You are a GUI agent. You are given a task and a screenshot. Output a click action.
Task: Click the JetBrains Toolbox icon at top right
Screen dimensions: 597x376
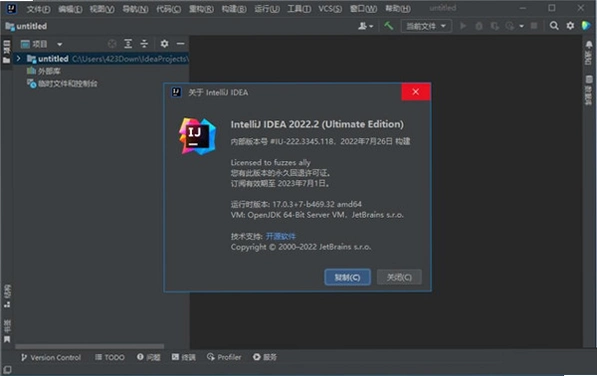586,26
